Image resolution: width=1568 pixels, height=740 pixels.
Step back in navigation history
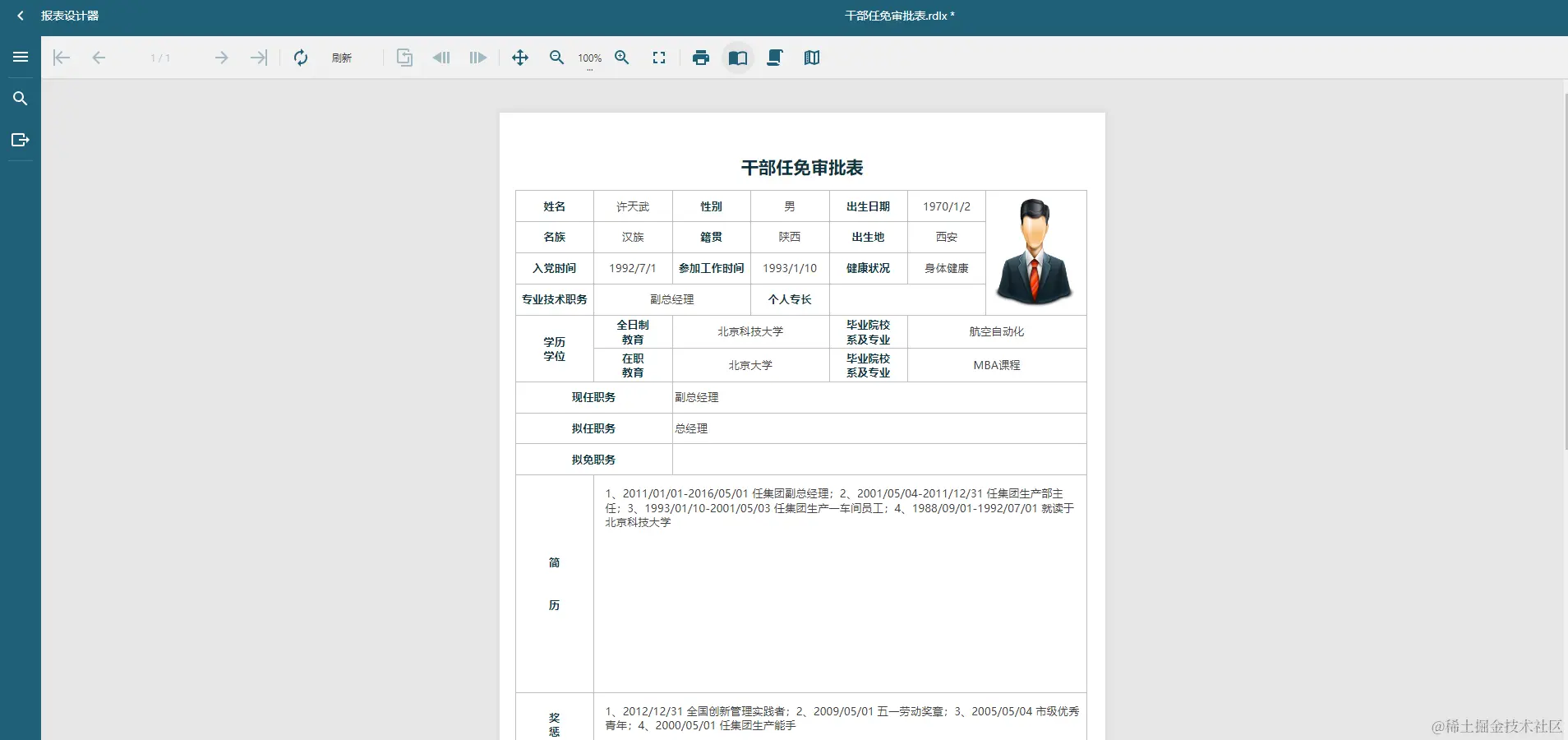[441, 58]
